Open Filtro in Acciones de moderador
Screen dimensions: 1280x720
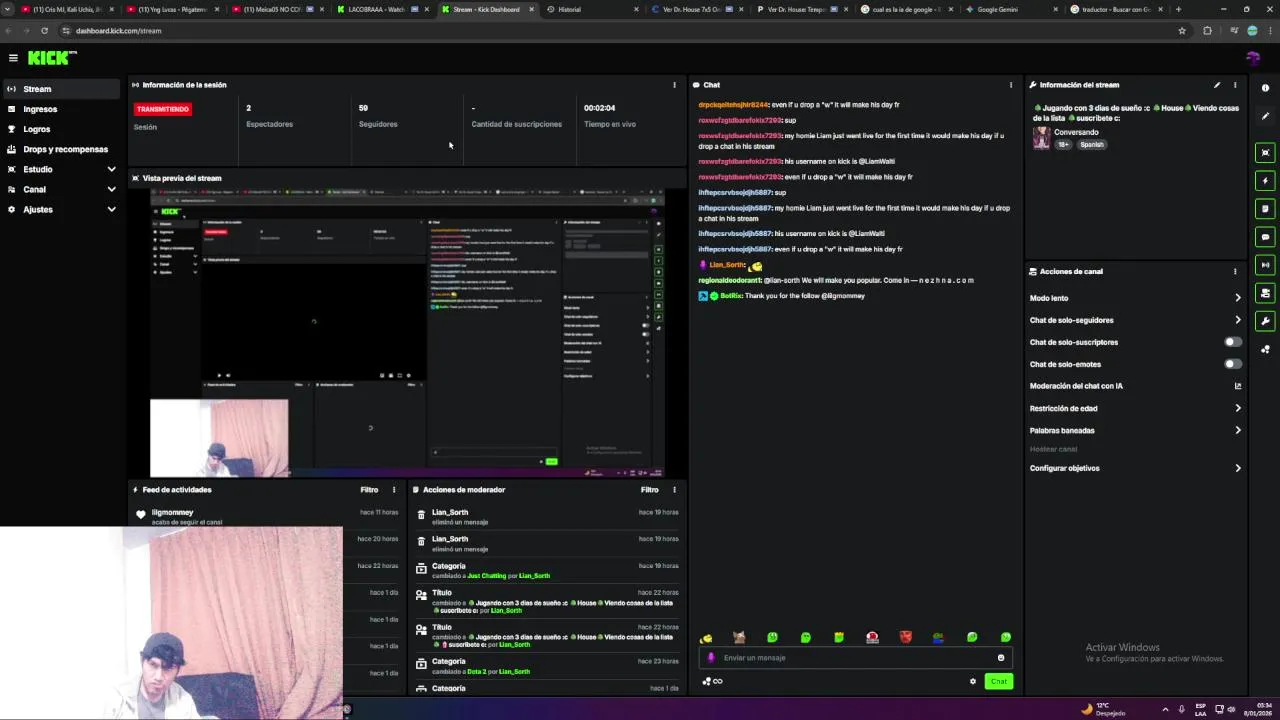[x=650, y=490]
